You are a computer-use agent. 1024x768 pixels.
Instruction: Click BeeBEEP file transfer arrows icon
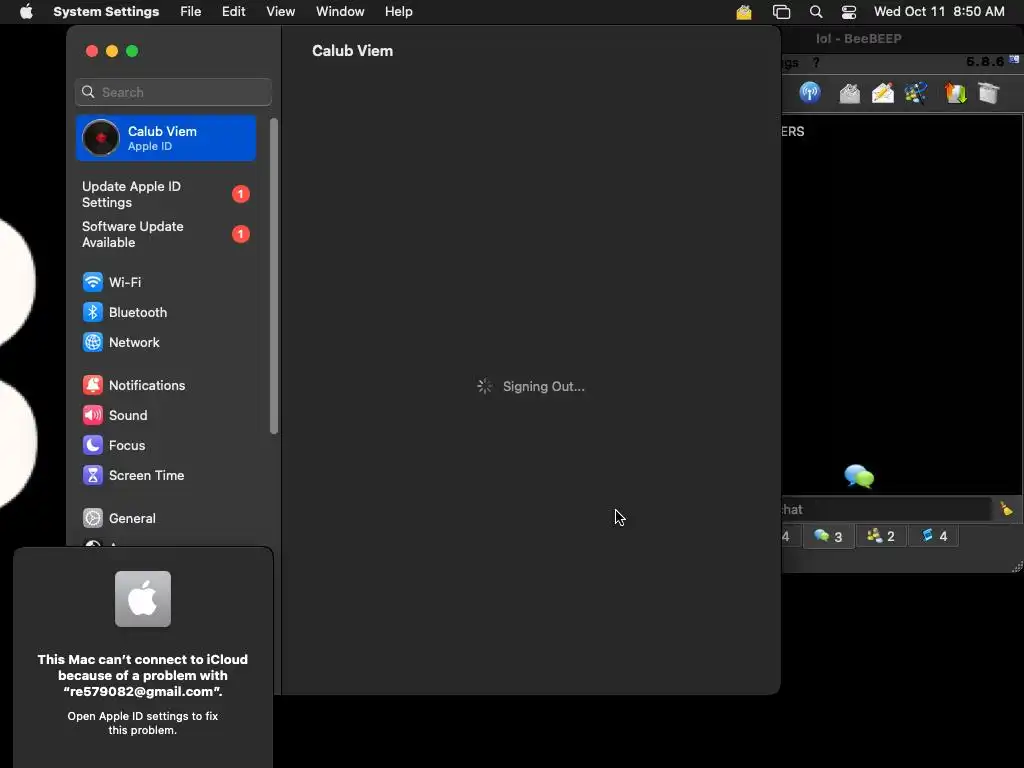pyautogui.click(x=955, y=93)
